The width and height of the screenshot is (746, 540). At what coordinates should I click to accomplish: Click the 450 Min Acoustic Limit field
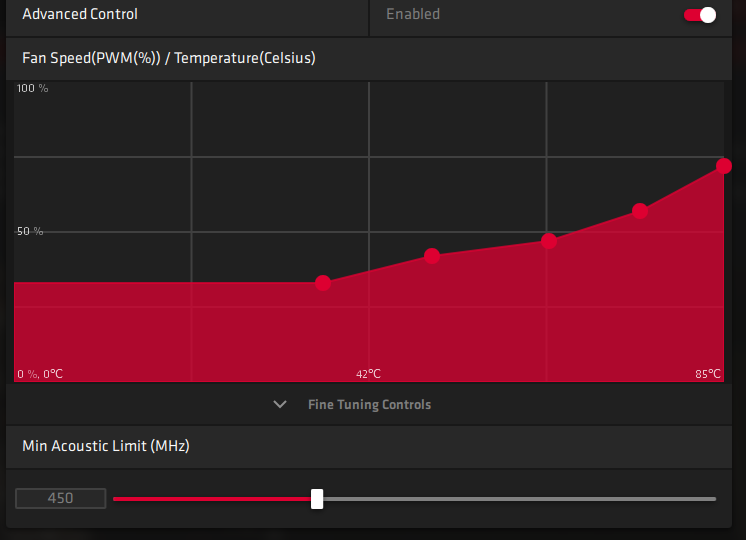point(61,498)
